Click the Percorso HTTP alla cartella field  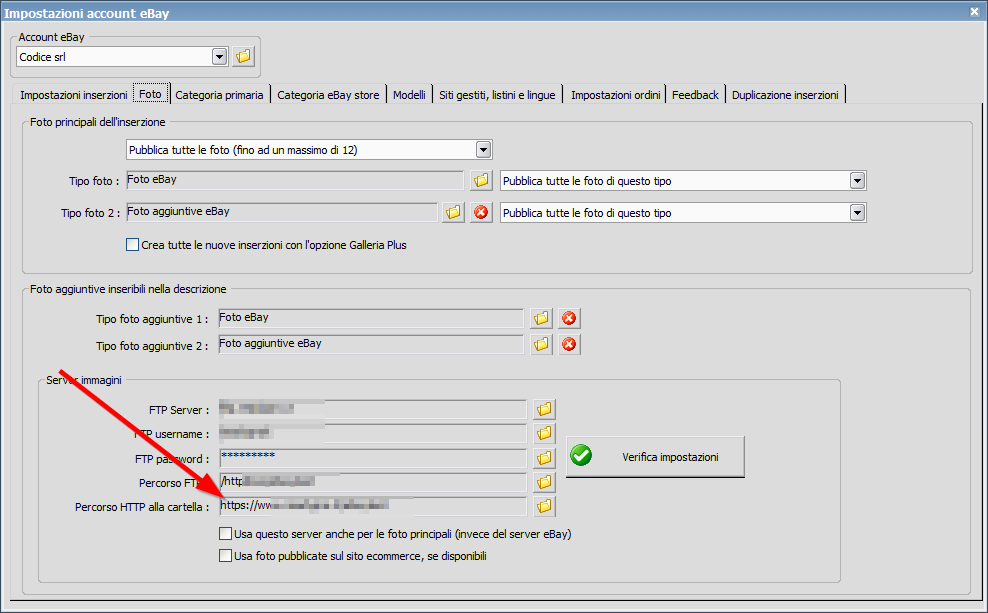[372, 507]
